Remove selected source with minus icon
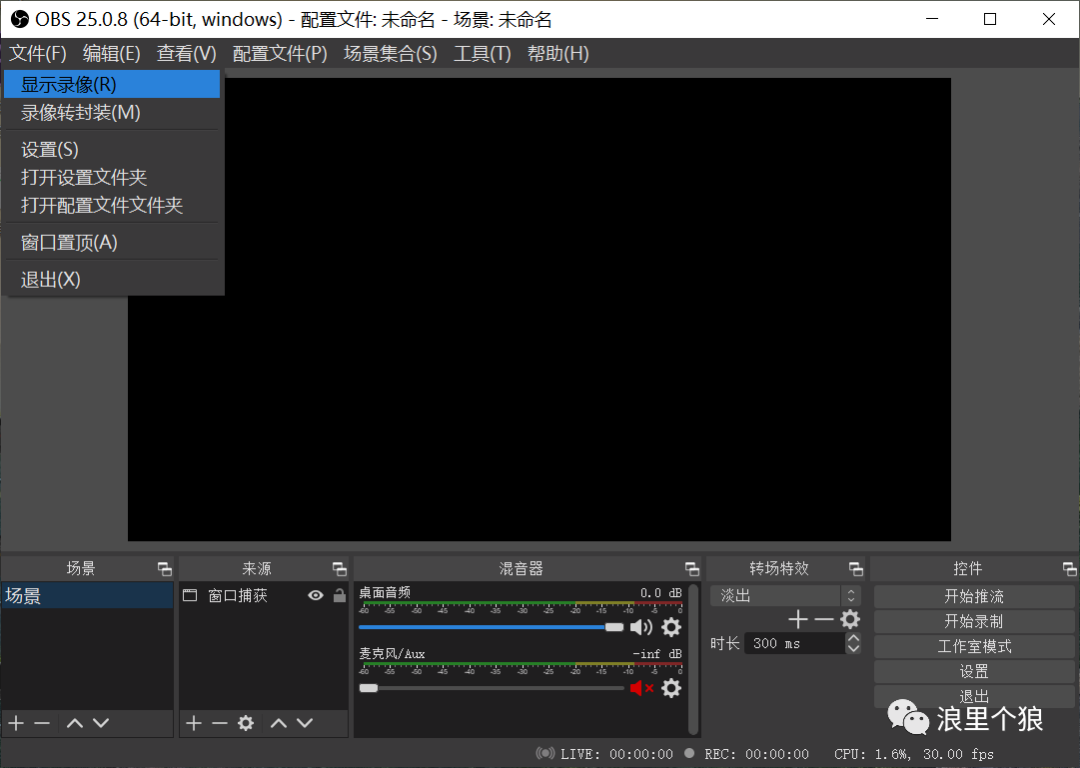Image resolution: width=1080 pixels, height=768 pixels. pyautogui.click(x=220, y=723)
